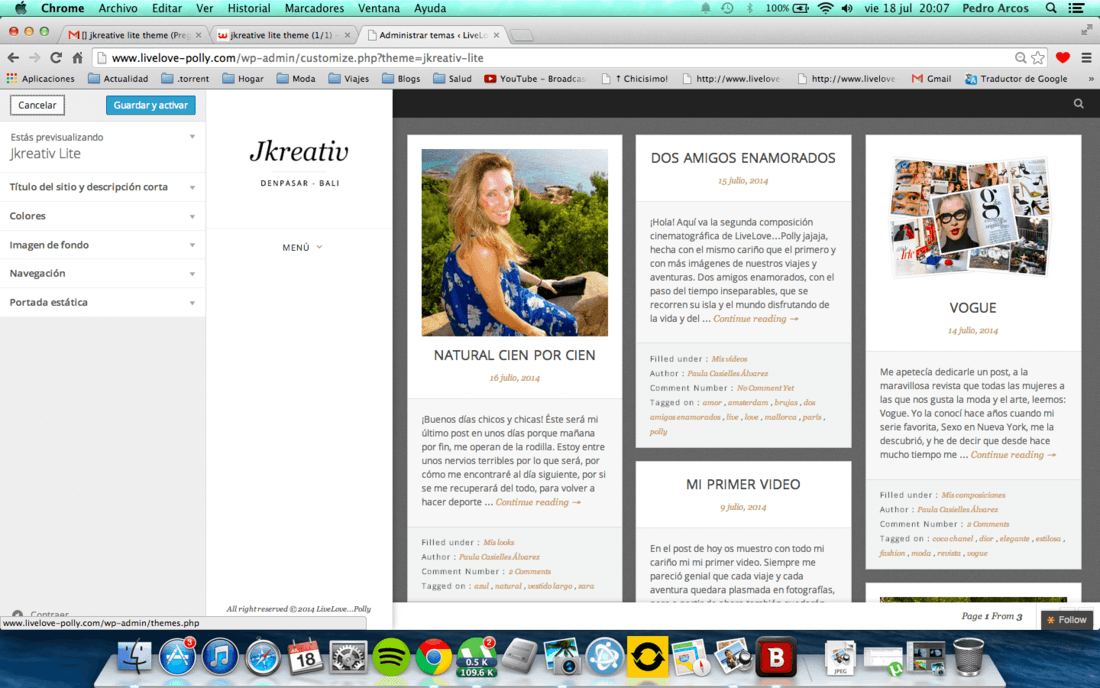Go to the browser home icon
This screenshot has height=688, width=1100.
(x=77, y=58)
